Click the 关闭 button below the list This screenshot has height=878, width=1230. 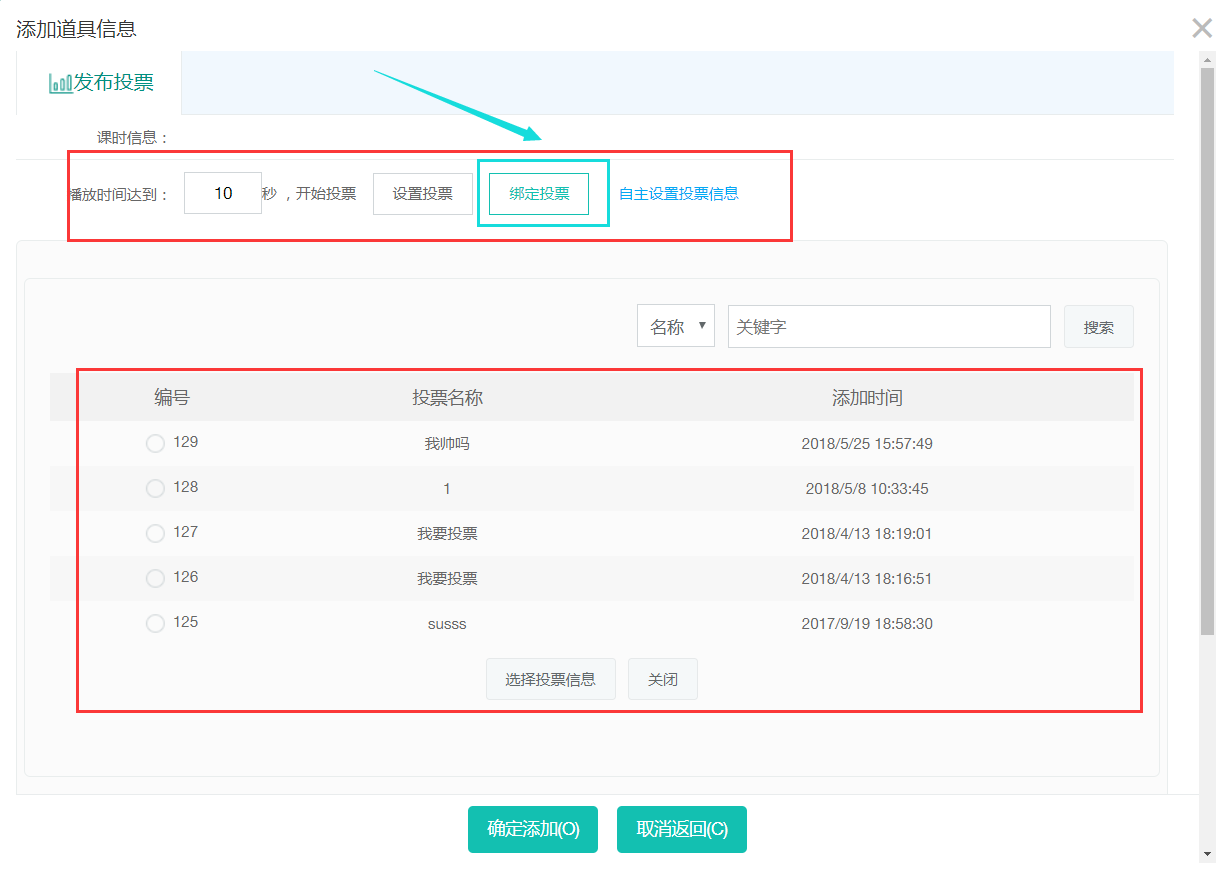(662, 679)
